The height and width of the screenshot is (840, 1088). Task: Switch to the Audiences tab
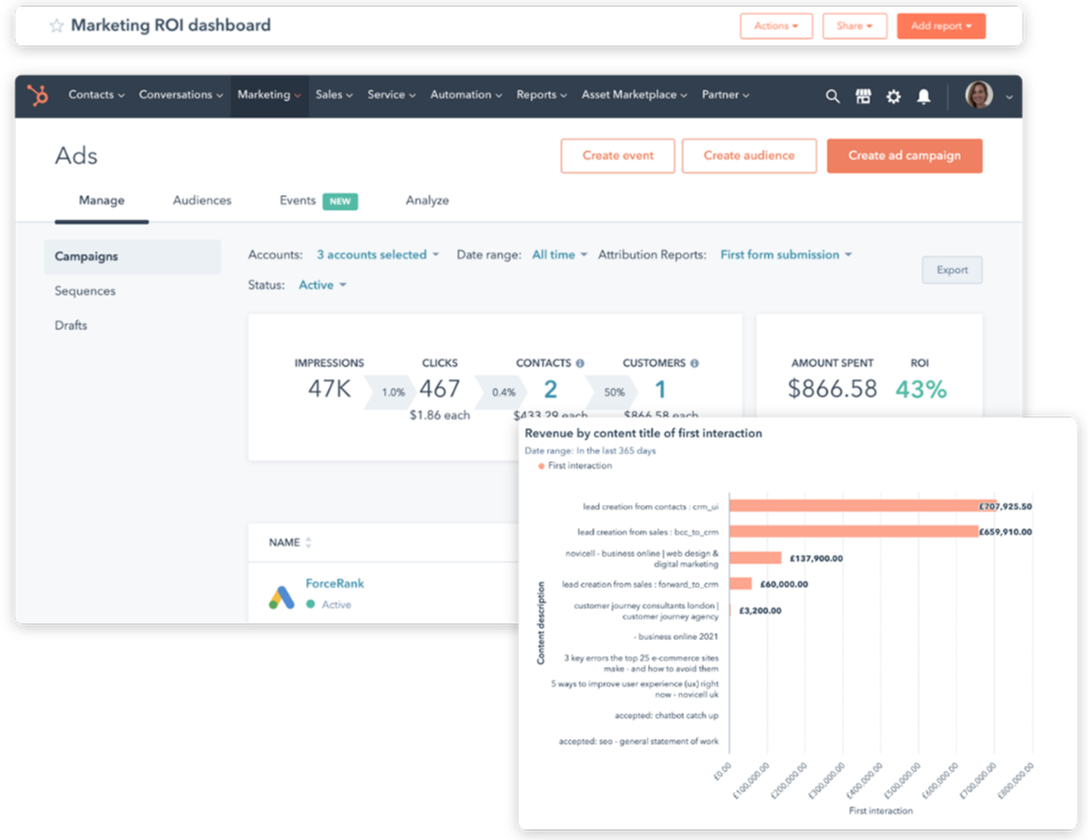[x=202, y=200]
